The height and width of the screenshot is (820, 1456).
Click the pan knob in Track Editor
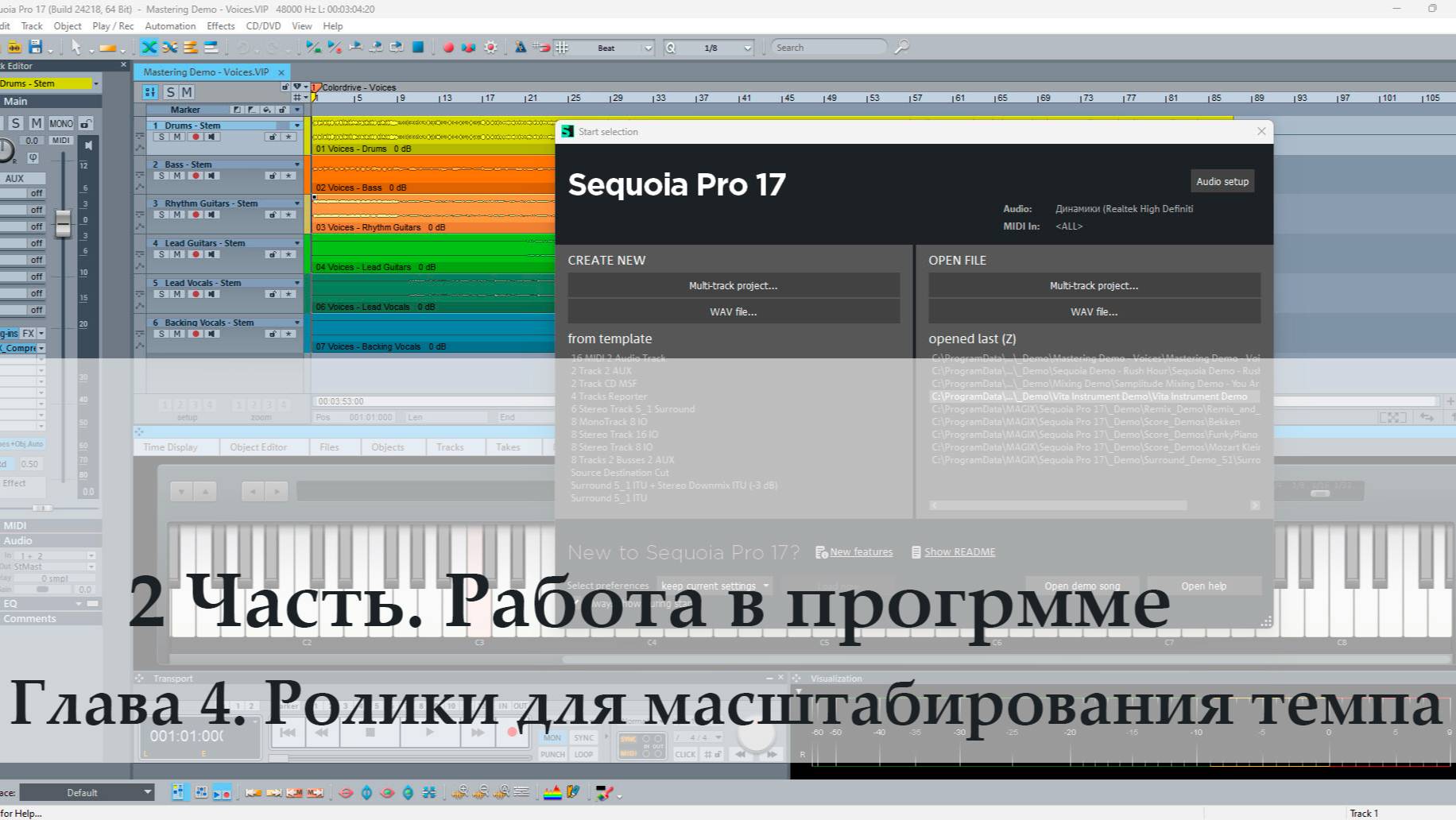click(x=5, y=150)
